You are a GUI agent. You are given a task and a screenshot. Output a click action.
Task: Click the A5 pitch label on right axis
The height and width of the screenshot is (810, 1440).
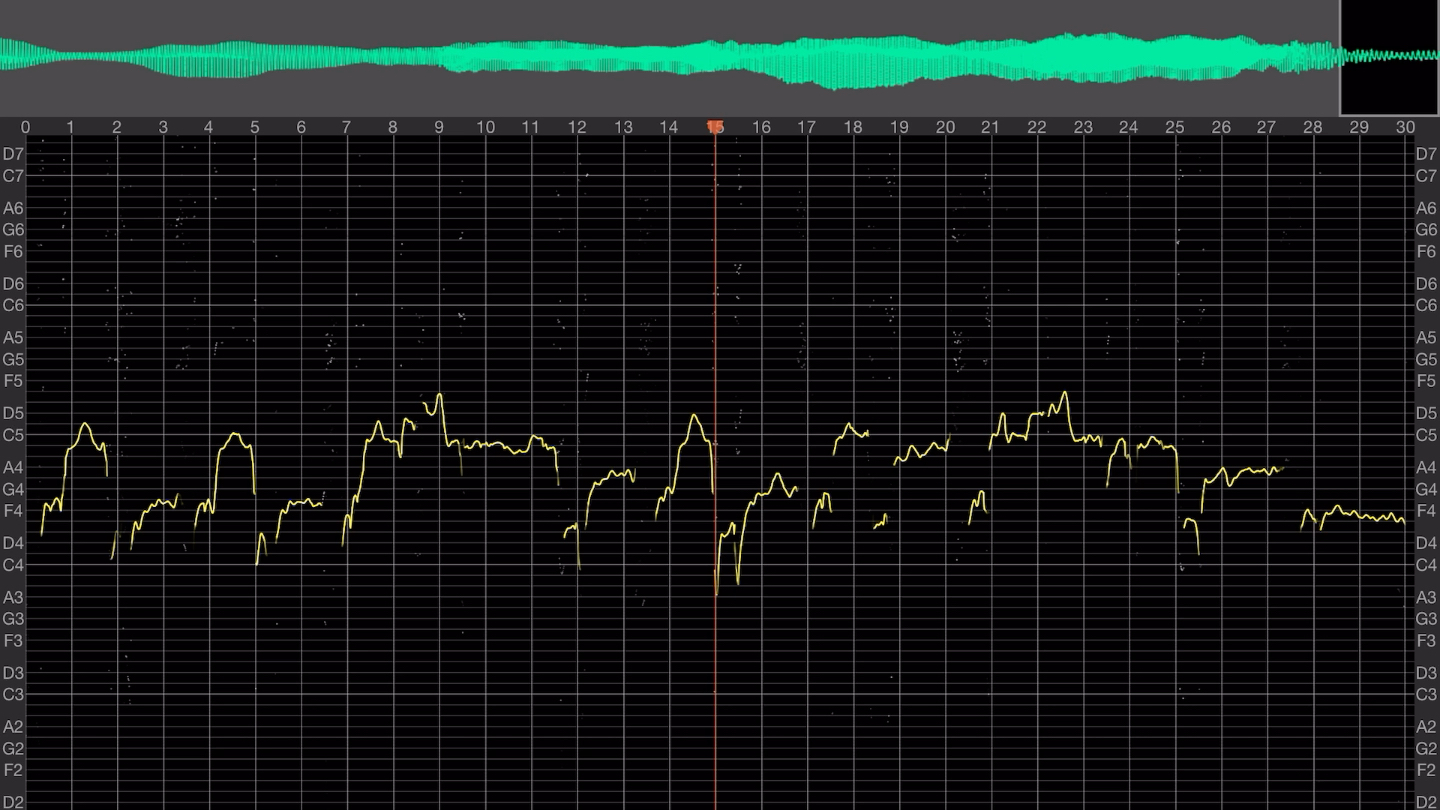tap(1426, 338)
